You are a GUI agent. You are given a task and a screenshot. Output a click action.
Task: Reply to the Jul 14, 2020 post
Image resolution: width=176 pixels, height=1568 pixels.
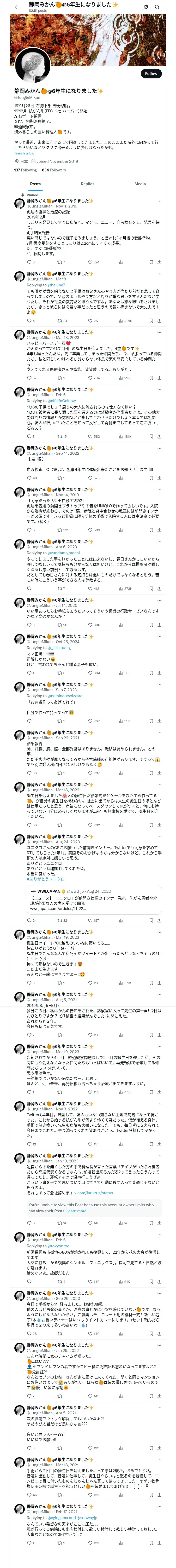28,625
